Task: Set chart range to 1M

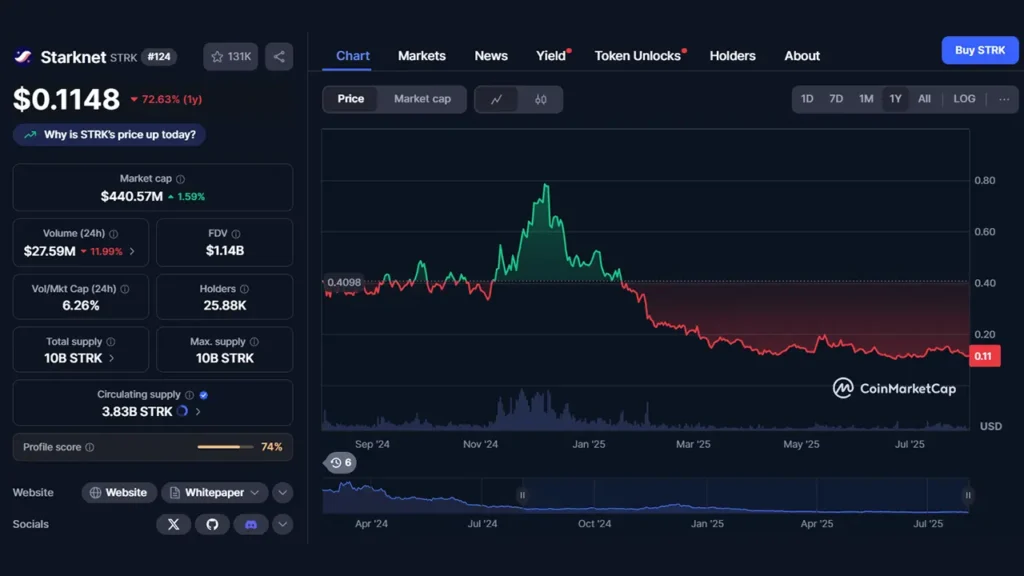Action: pos(866,99)
